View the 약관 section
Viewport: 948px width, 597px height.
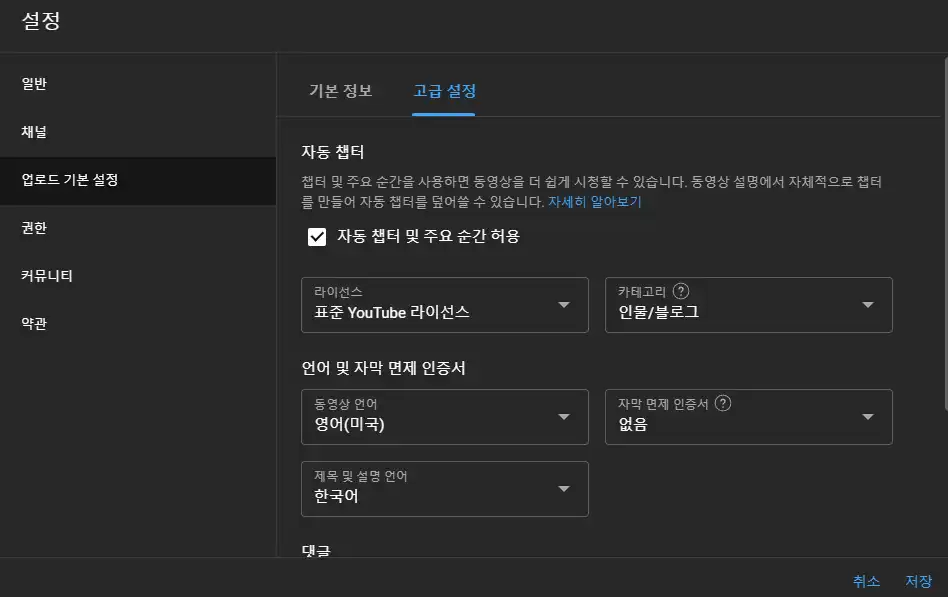point(32,324)
